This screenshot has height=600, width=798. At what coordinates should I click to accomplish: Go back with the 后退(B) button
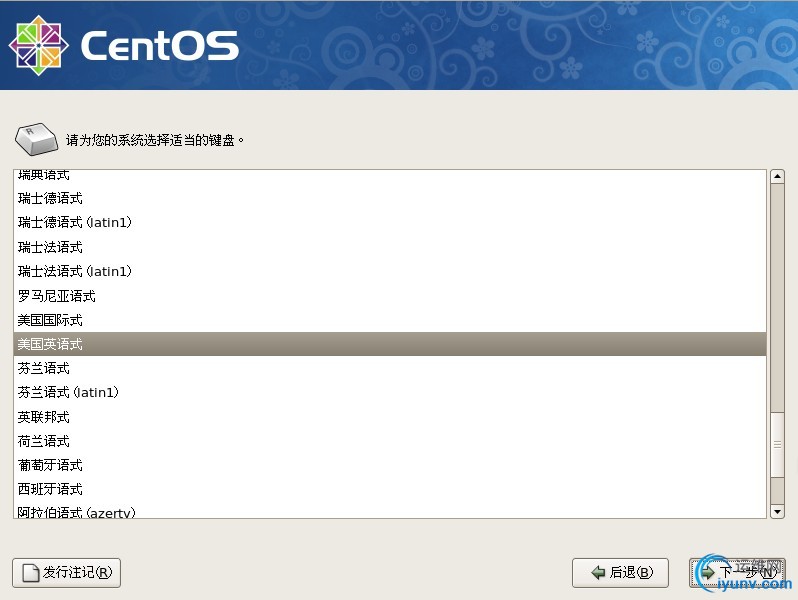coord(620,573)
